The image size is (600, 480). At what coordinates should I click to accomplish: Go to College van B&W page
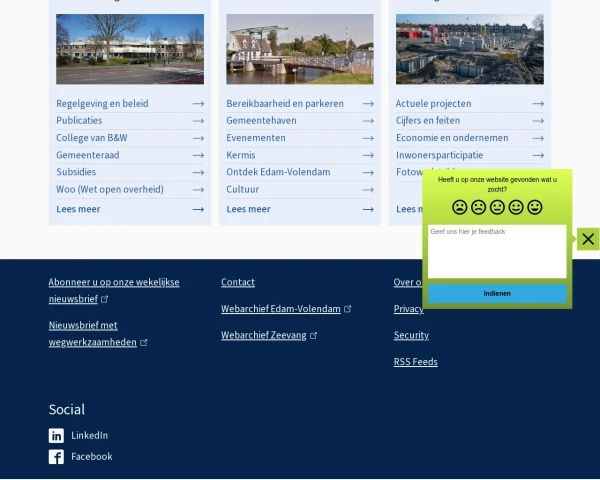(x=92, y=137)
